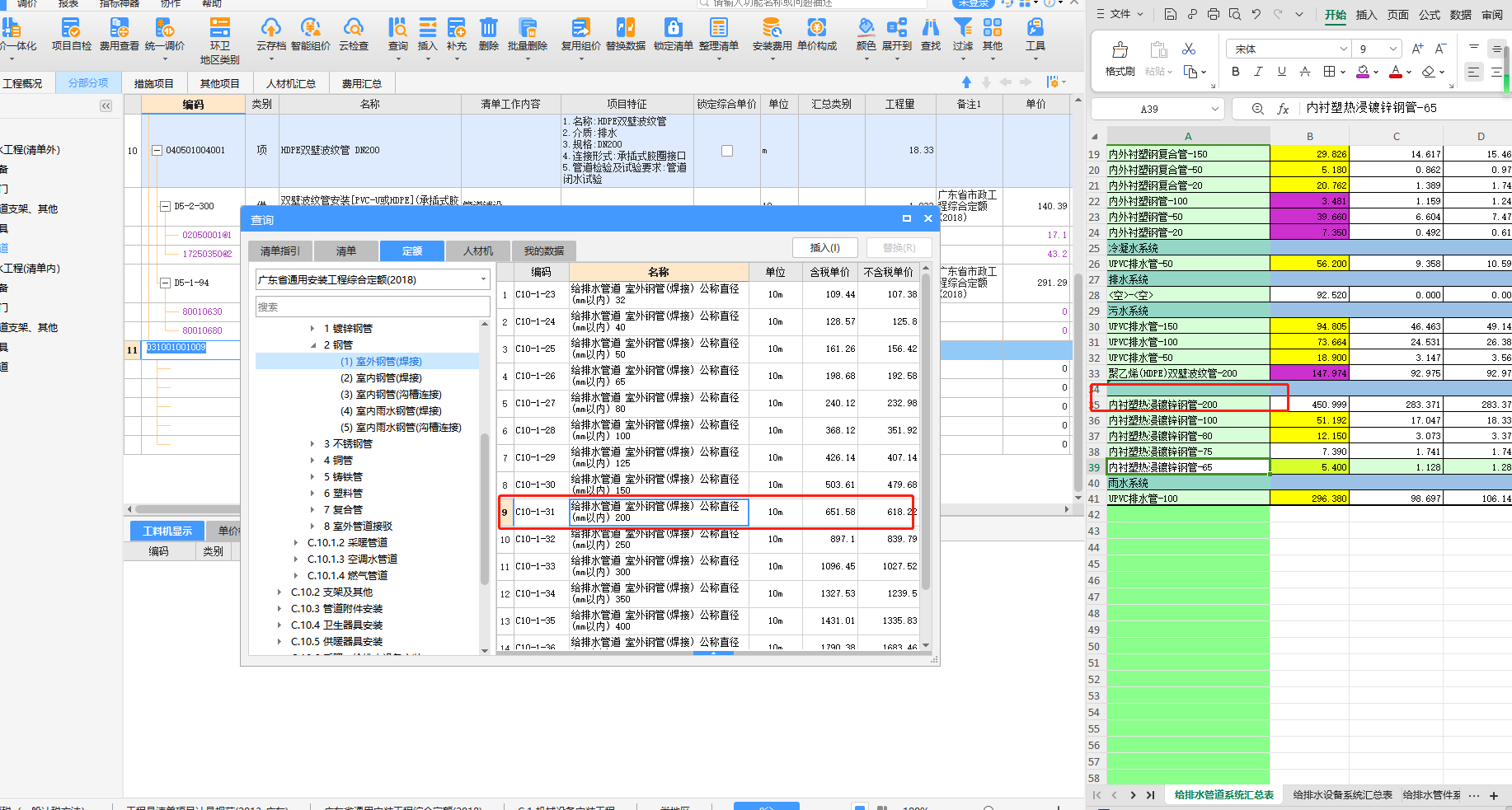Toggle Underline formatting in WPS
The height and width of the screenshot is (810, 1512).
click(x=1281, y=72)
